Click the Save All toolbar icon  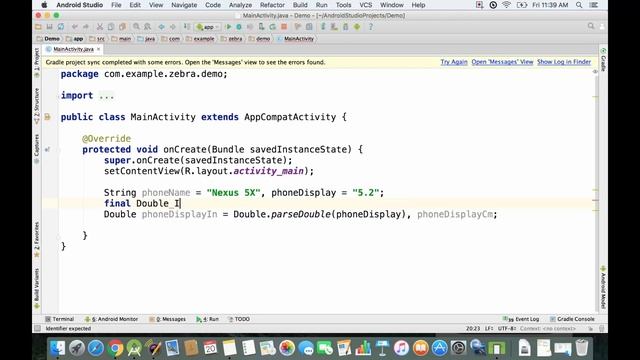49,27
